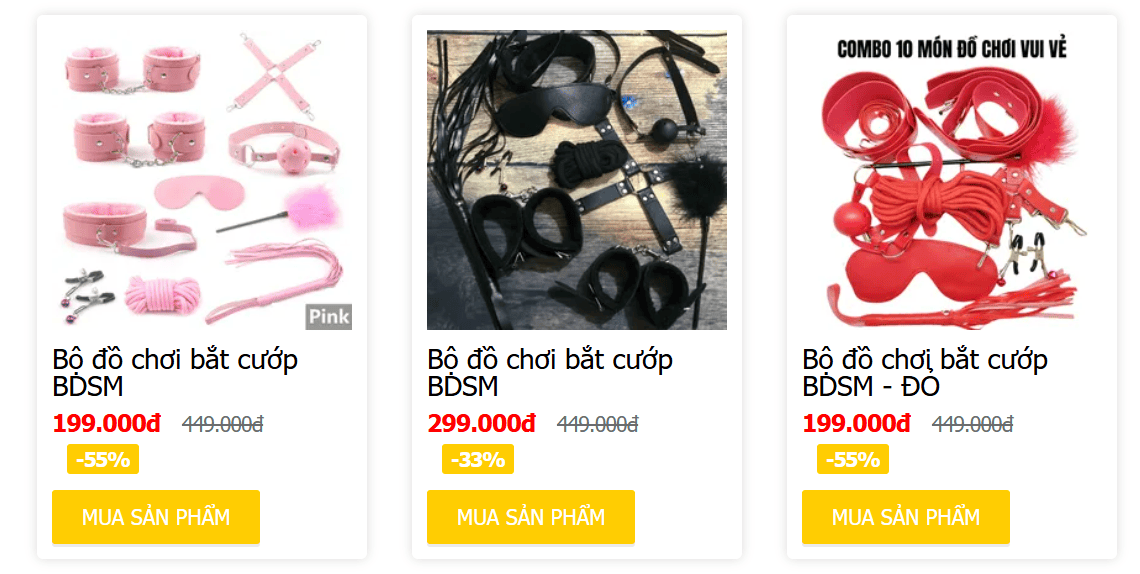Viewport: 1140px width, 574px height.
Task: Click the -33% discount badge
Action: 478,459
